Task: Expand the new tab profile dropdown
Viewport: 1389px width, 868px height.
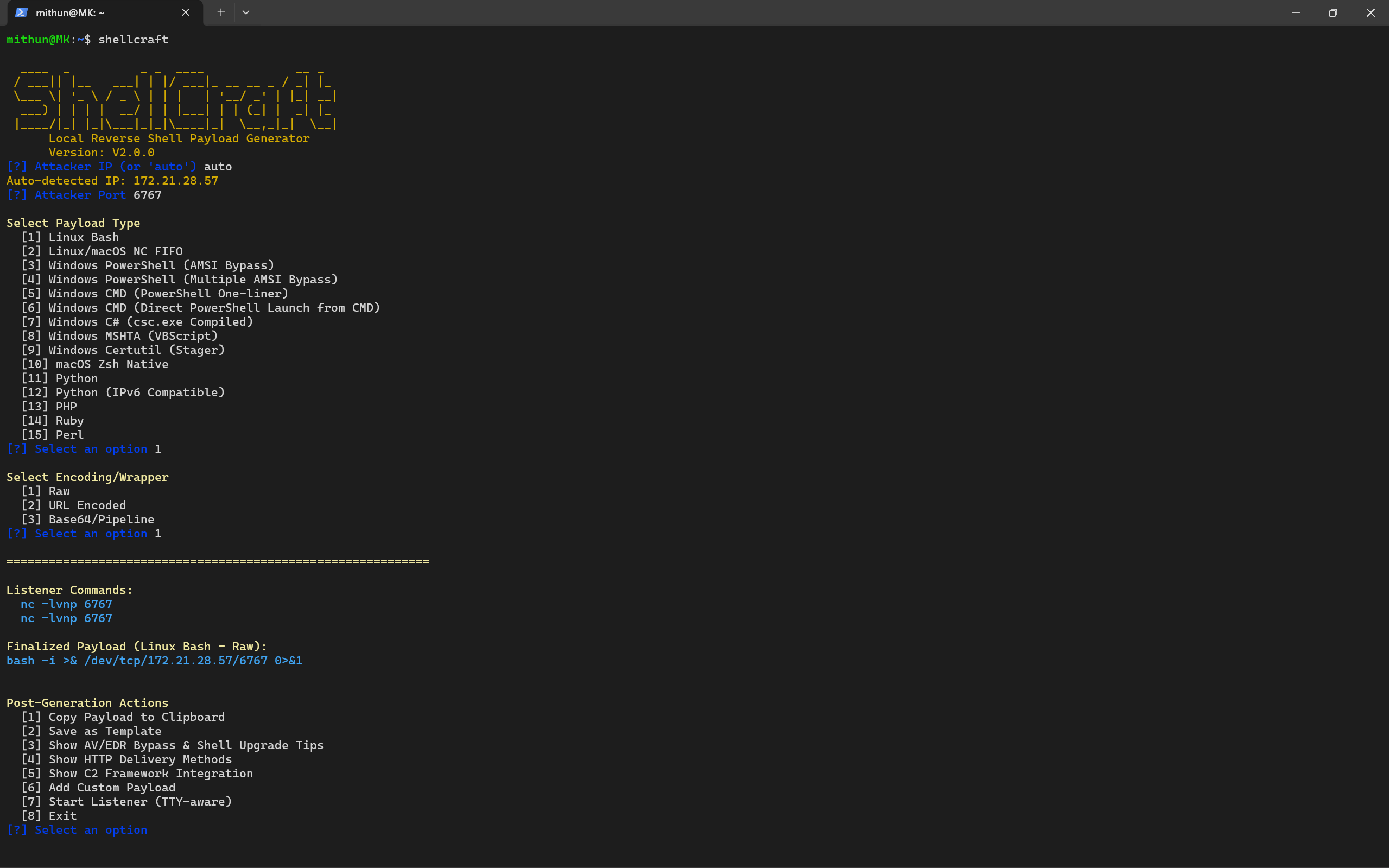Action: pos(246,12)
